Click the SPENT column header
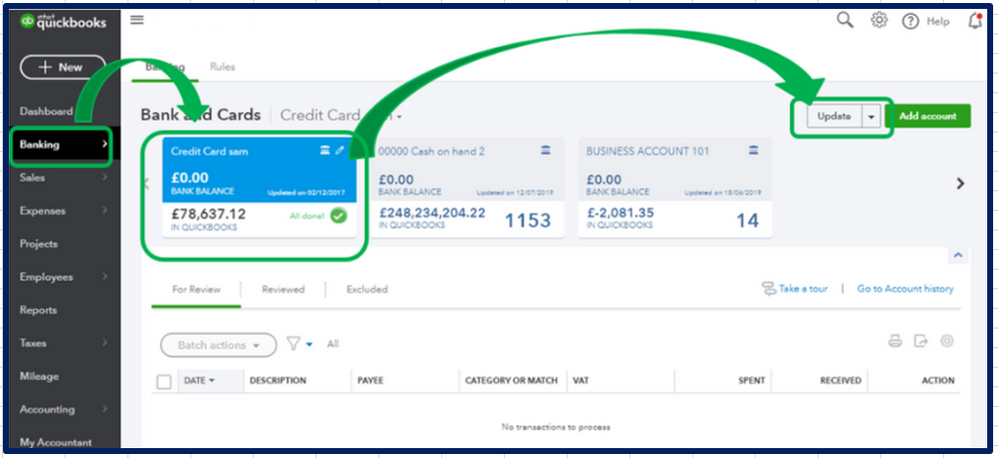The width and height of the screenshot is (998, 458). [751, 380]
